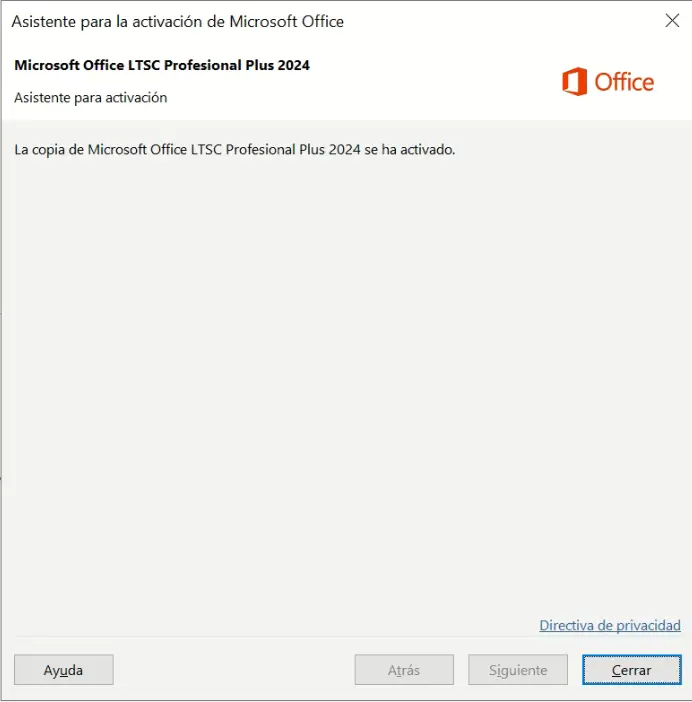
Task: Close the dialog with the title bar X
Action: coord(671,21)
